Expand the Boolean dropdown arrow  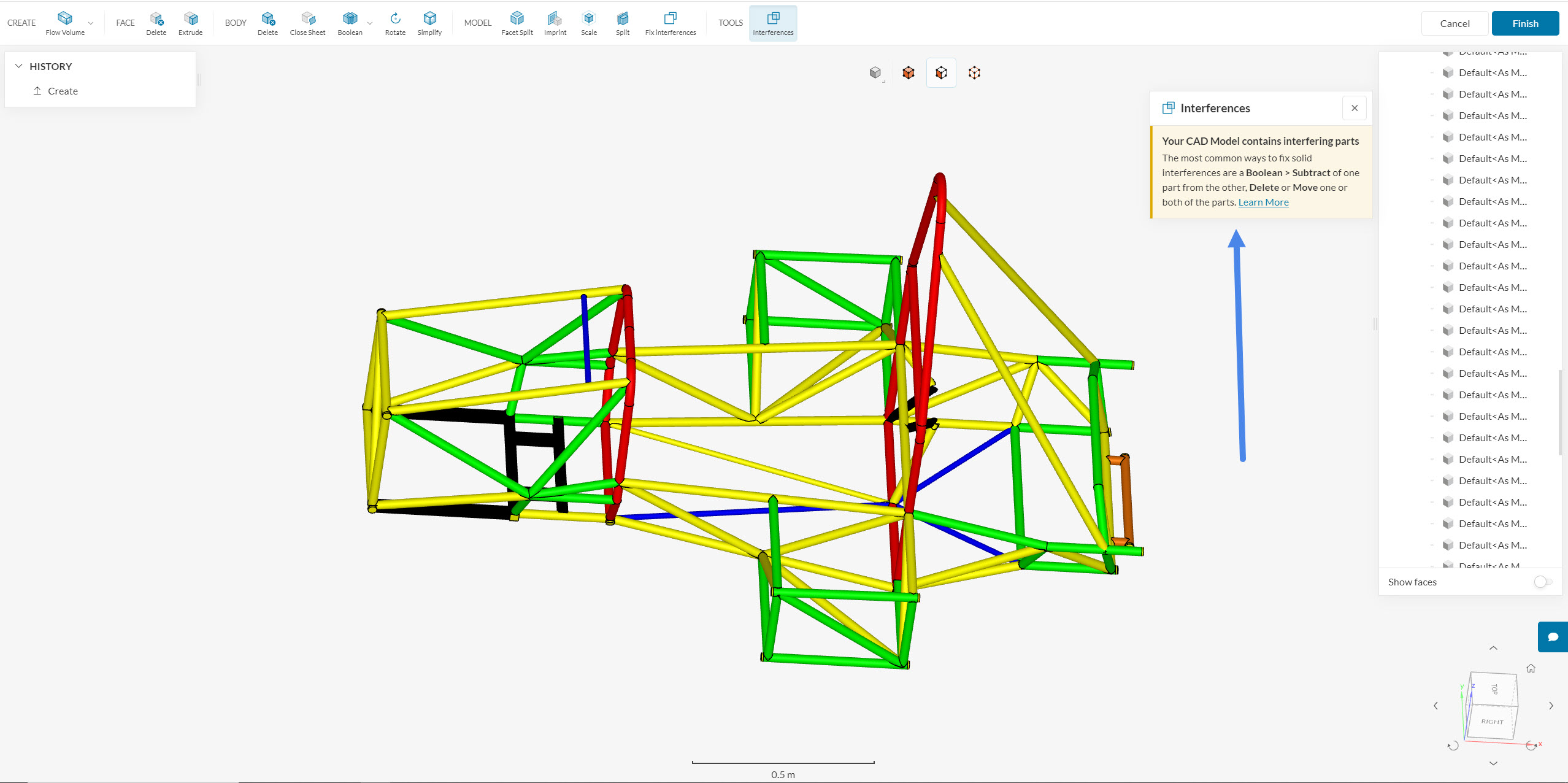coord(370,23)
